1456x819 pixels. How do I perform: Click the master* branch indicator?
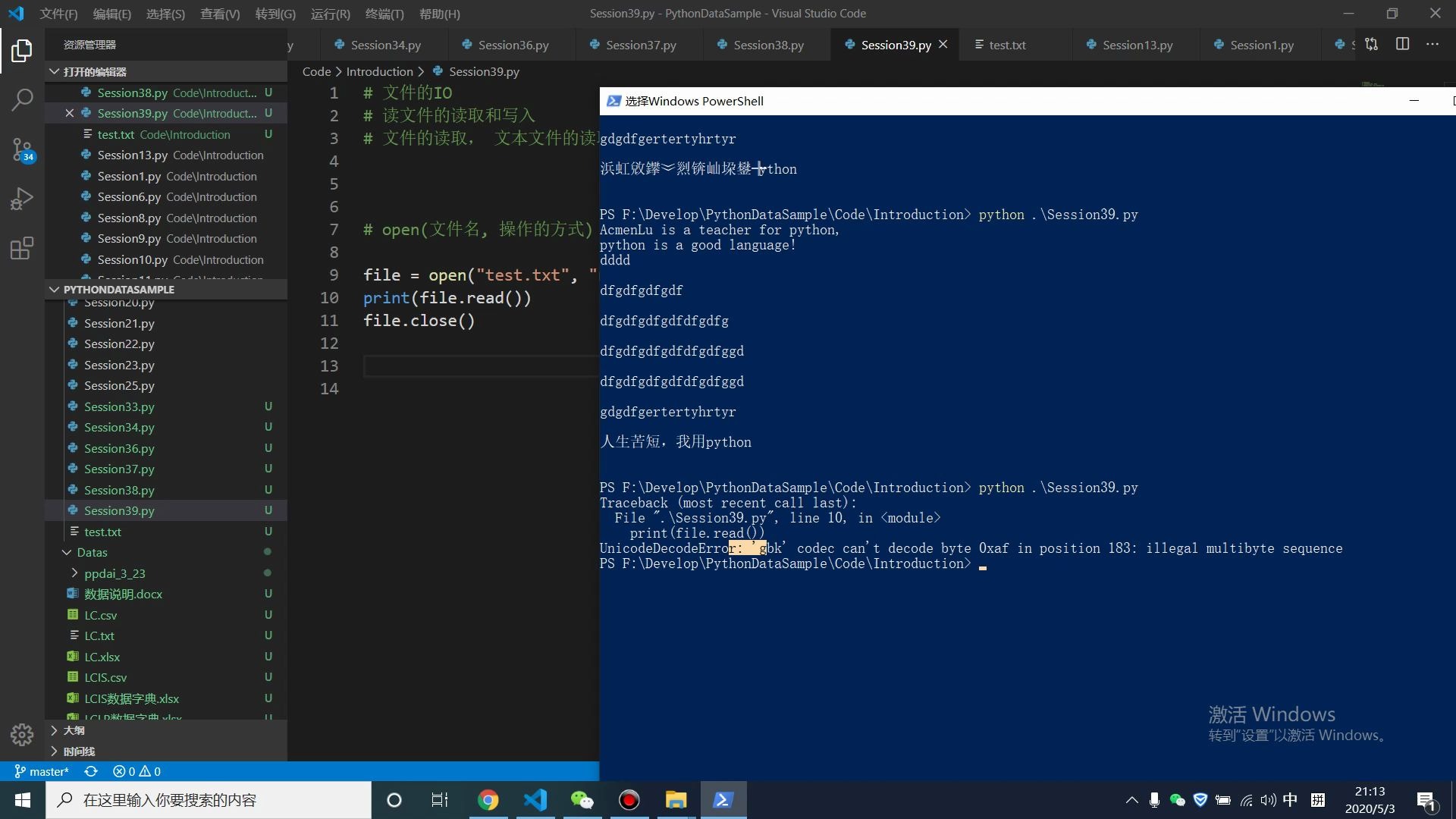click(x=42, y=771)
